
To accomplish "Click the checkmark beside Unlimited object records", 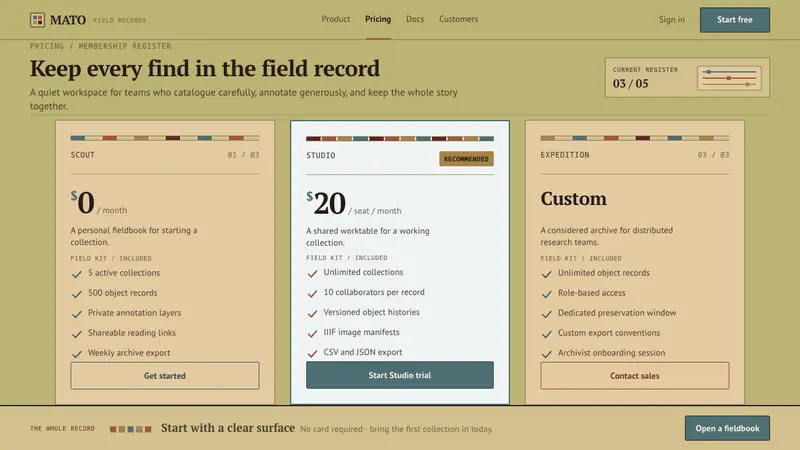I will pyautogui.click(x=547, y=274).
